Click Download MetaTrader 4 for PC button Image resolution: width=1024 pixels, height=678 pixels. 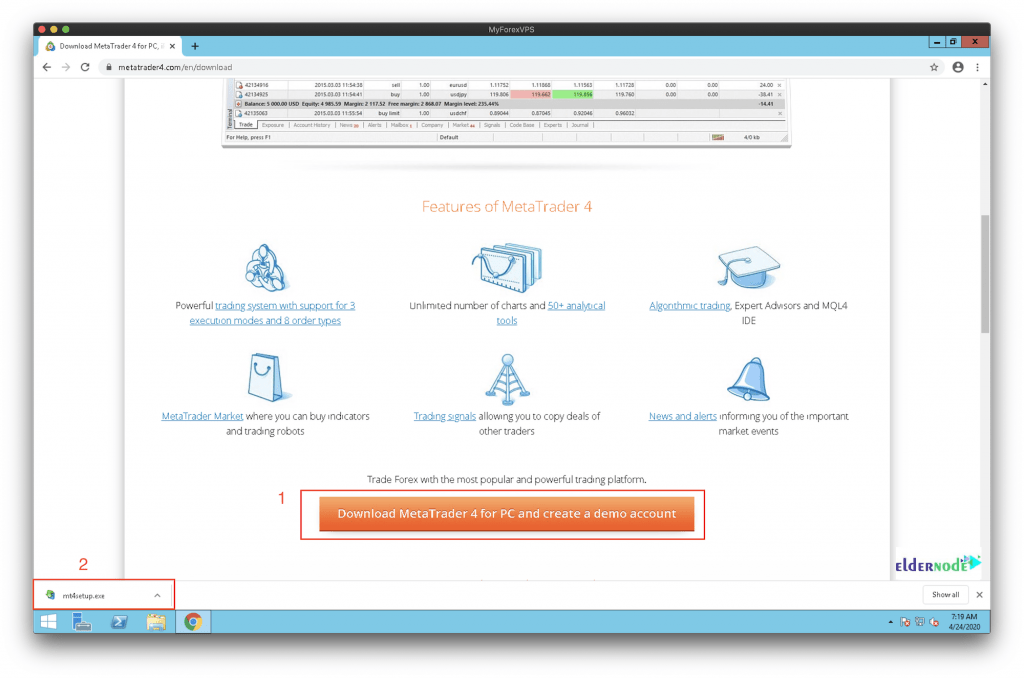pyautogui.click(x=507, y=513)
